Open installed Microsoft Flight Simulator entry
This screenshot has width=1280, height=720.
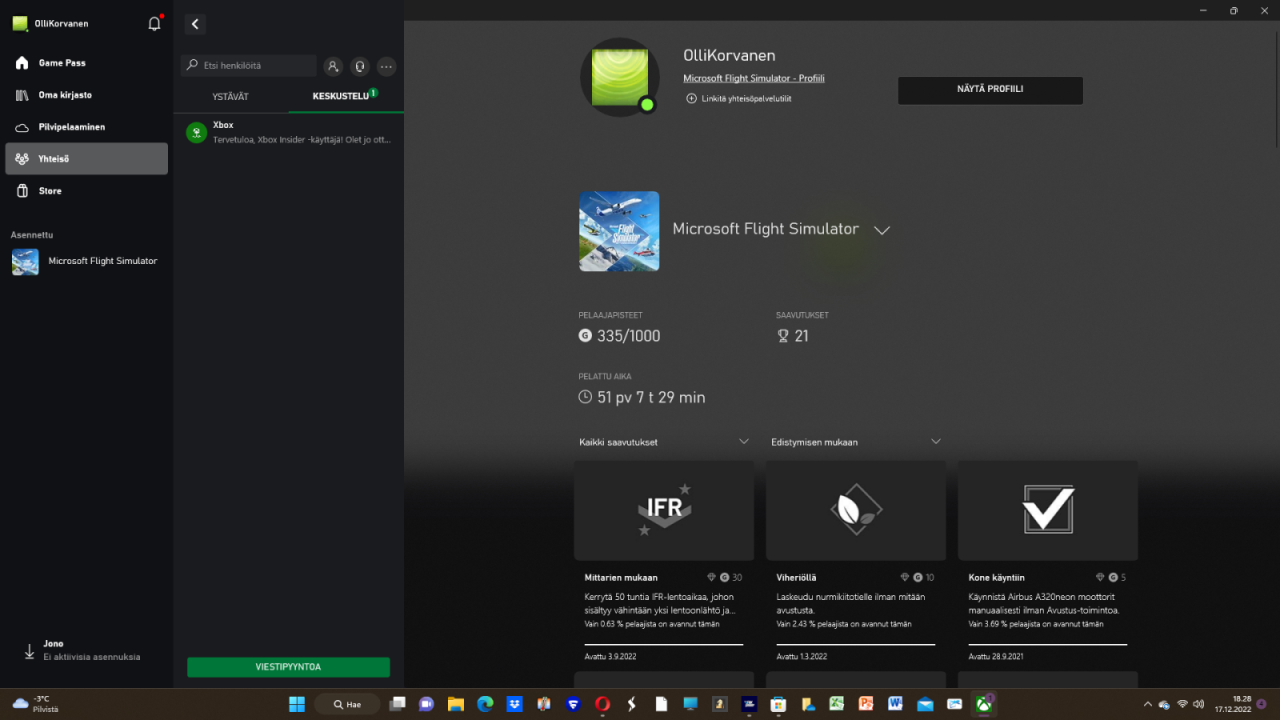coord(86,261)
